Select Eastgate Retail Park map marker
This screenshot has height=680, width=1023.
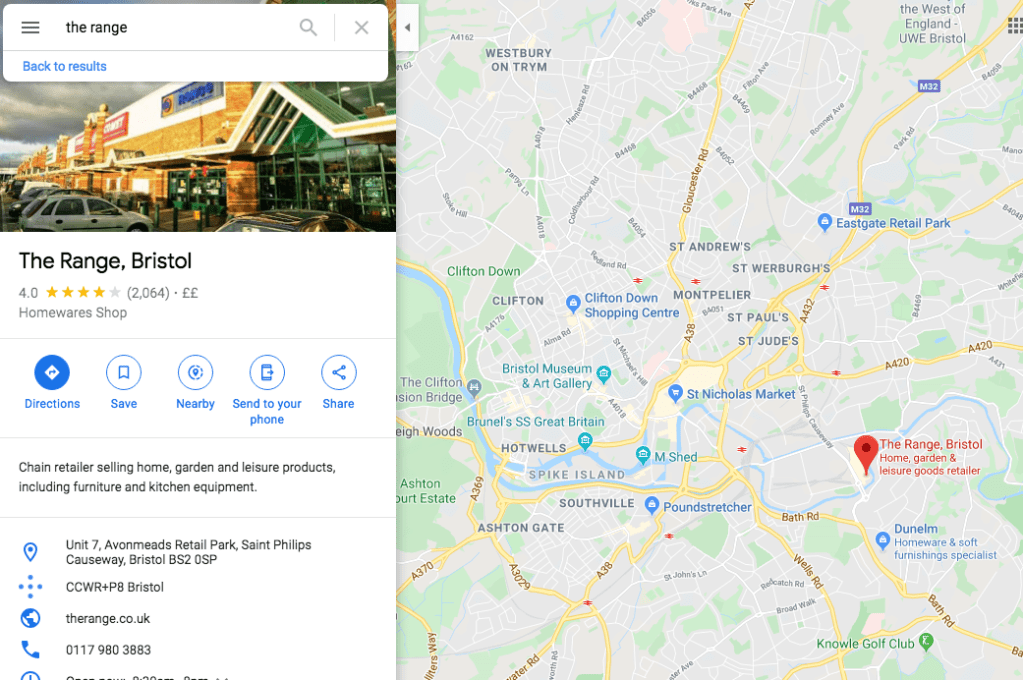825,223
